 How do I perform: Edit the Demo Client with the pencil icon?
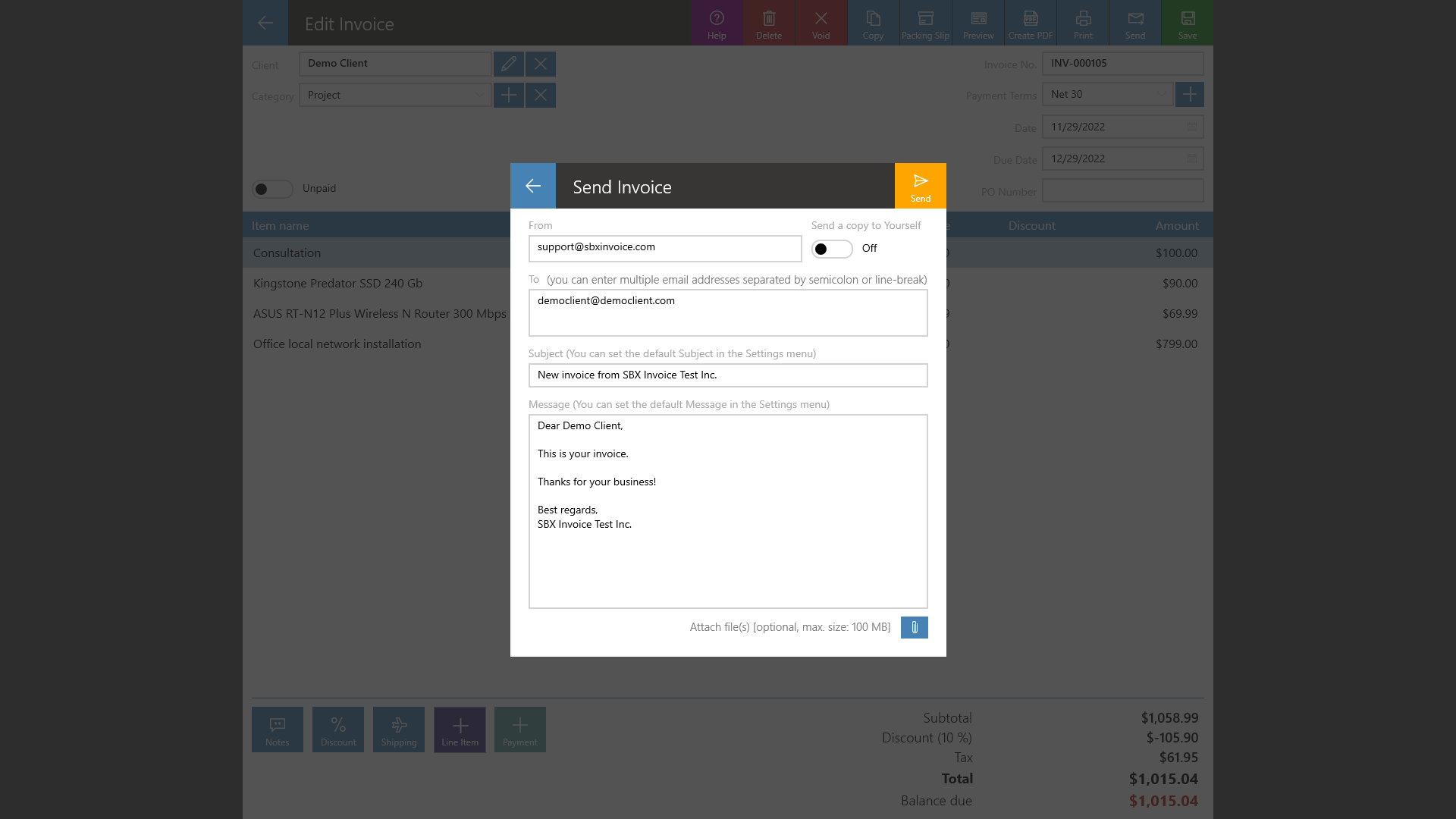[x=509, y=64]
